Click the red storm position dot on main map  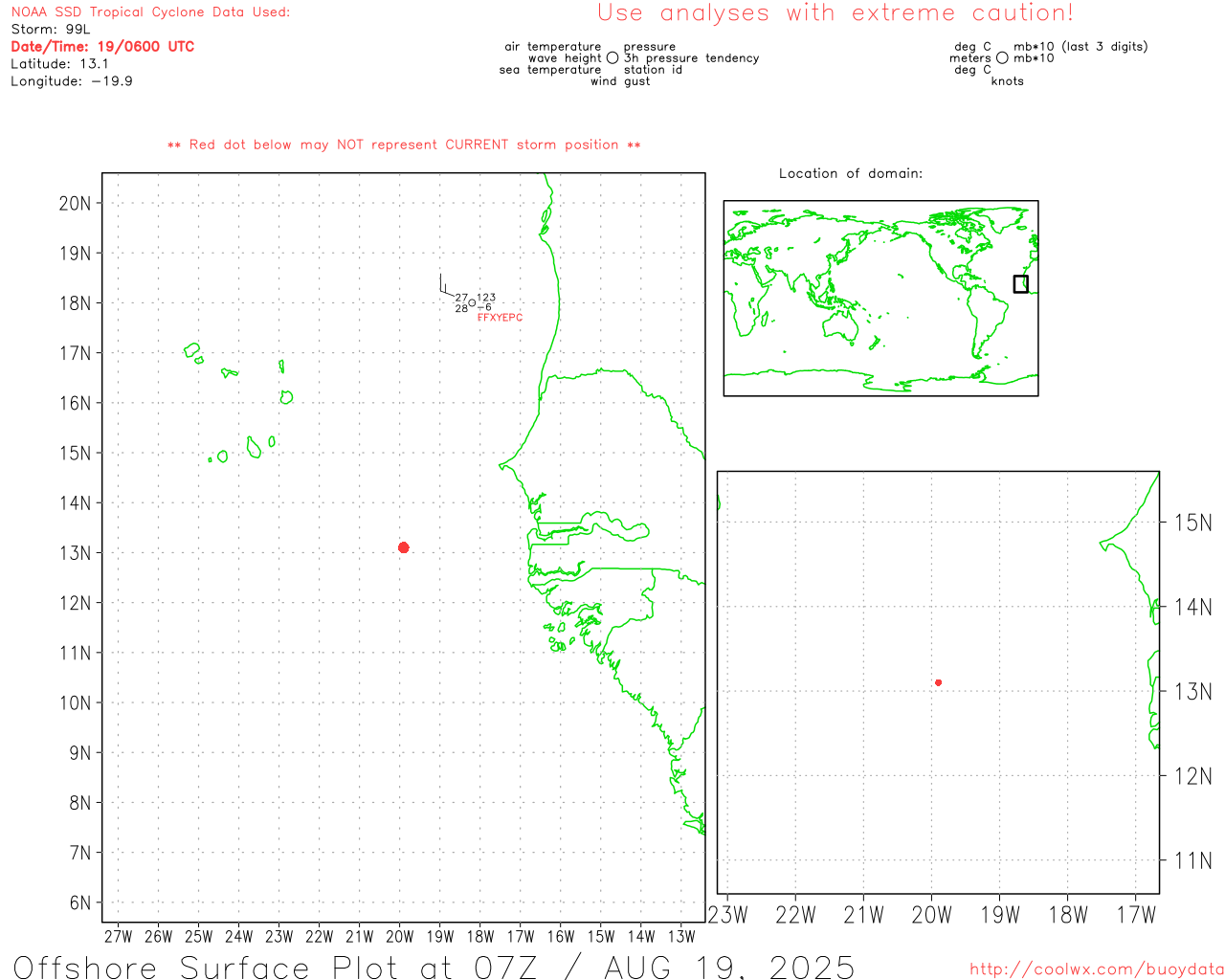coord(404,547)
